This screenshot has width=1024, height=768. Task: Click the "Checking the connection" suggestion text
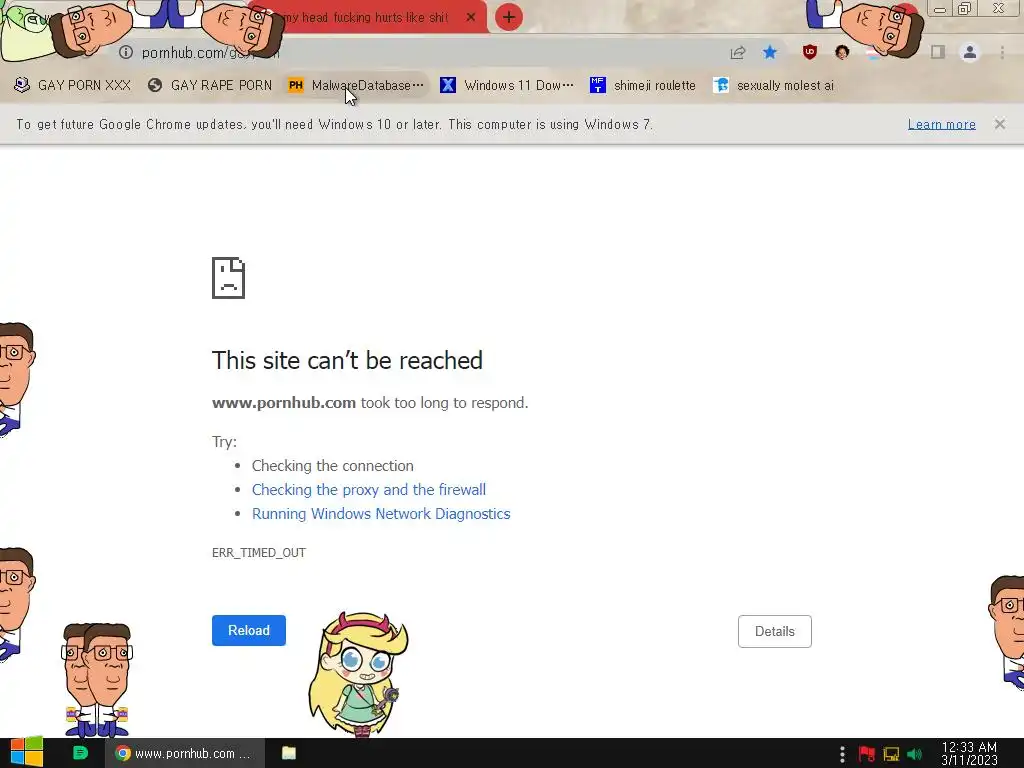click(x=332, y=466)
